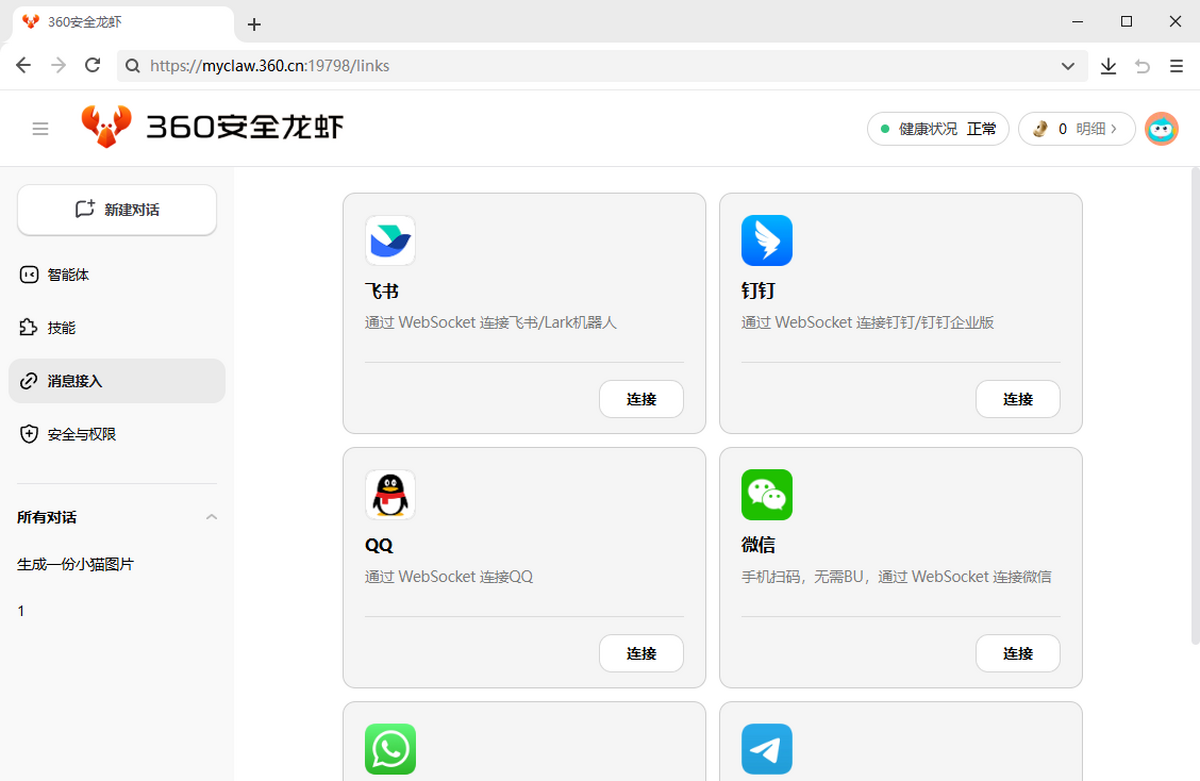Click the 新建对话 button
1200x781 pixels.
[x=117, y=210]
